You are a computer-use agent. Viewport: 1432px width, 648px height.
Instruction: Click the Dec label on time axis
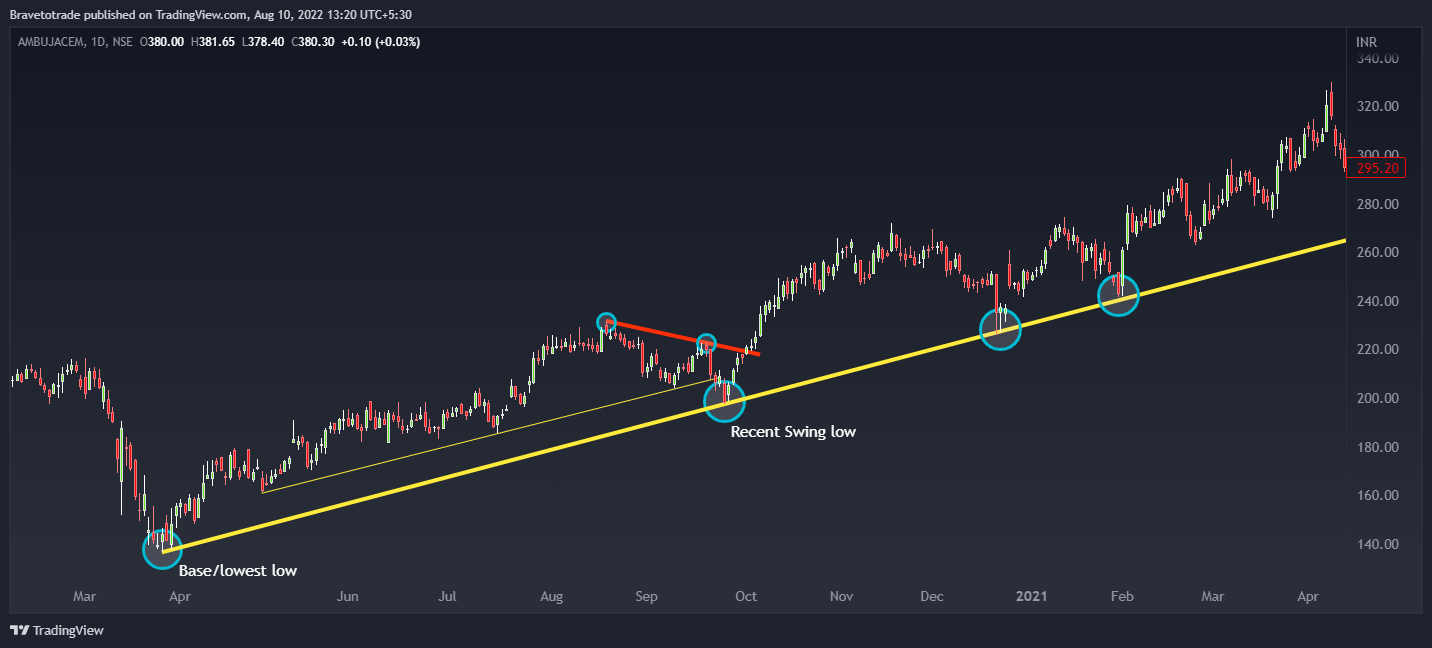point(932,597)
